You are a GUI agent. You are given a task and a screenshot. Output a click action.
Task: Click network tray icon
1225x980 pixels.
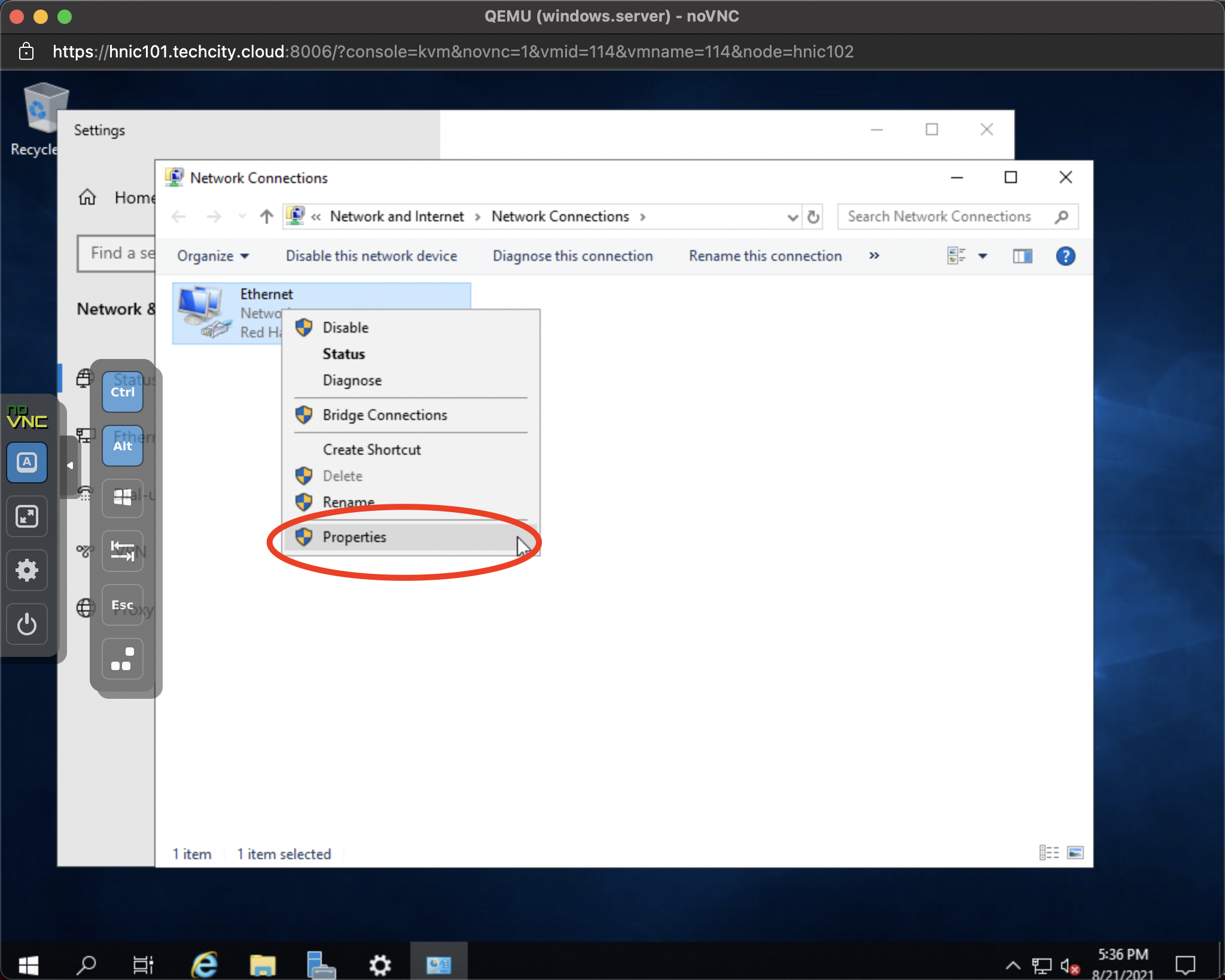pos(1041,964)
